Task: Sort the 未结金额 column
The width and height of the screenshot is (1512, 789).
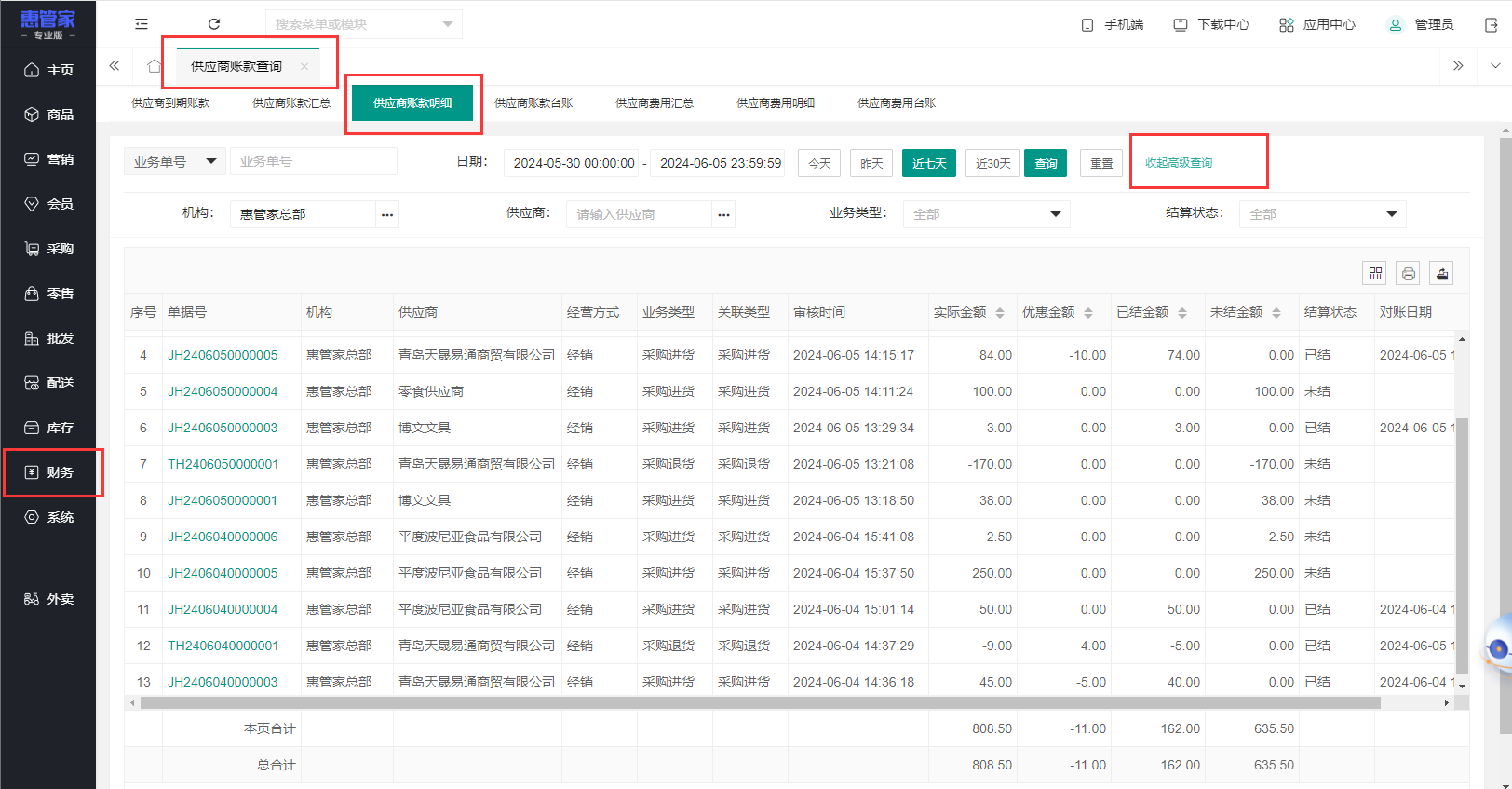Action: 1276,313
